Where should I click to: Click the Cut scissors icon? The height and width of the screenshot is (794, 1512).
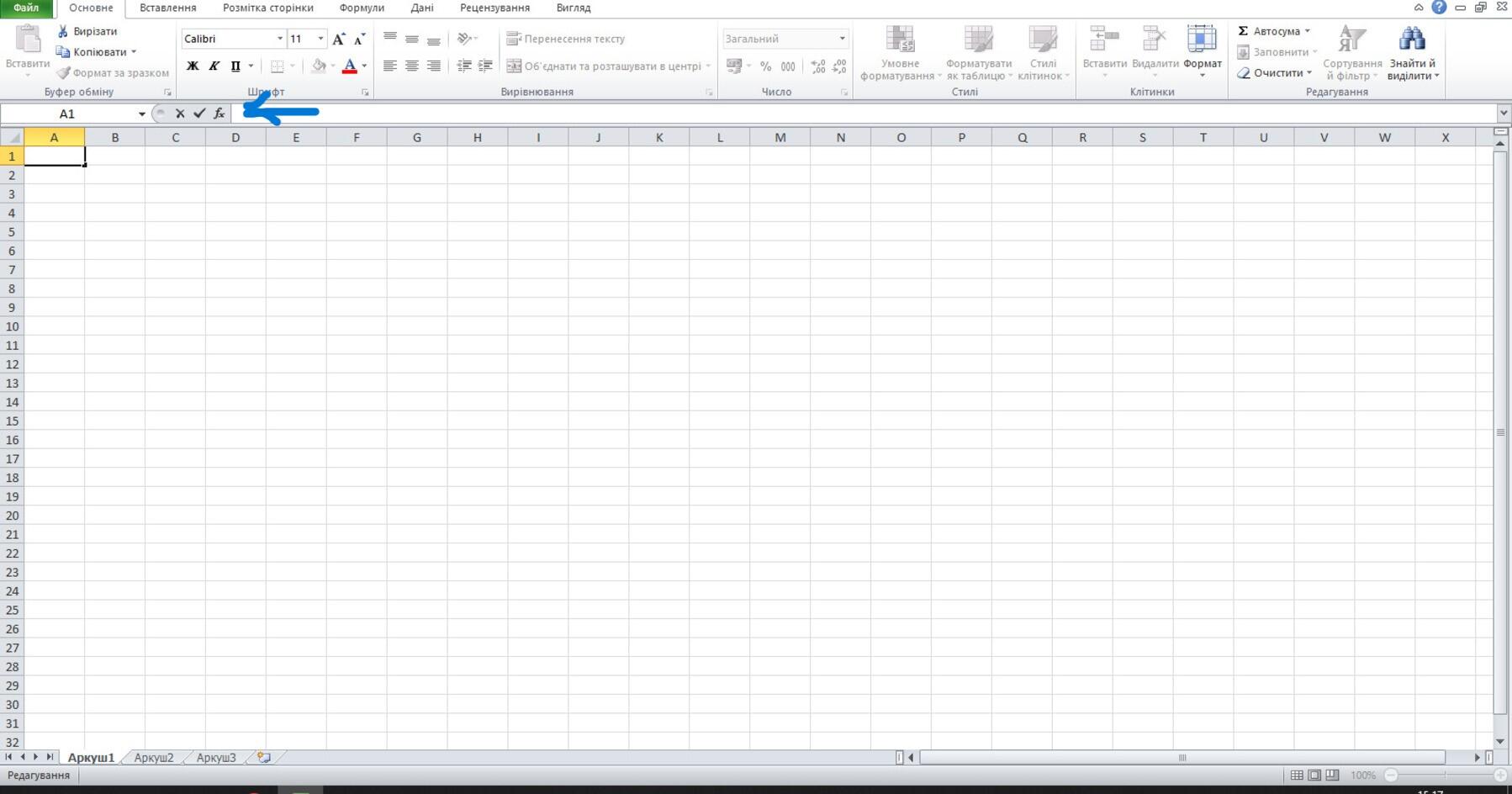click(x=63, y=31)
